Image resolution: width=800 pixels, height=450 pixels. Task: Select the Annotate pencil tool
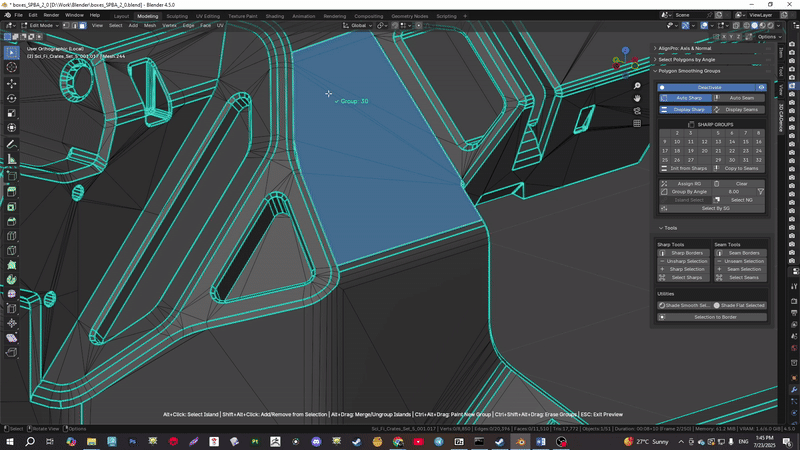[12, 145]
